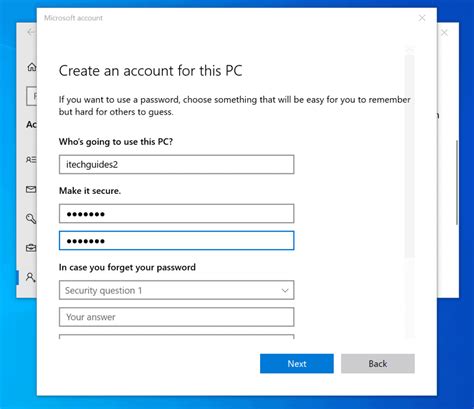Click the first password field

pos(176,213)
